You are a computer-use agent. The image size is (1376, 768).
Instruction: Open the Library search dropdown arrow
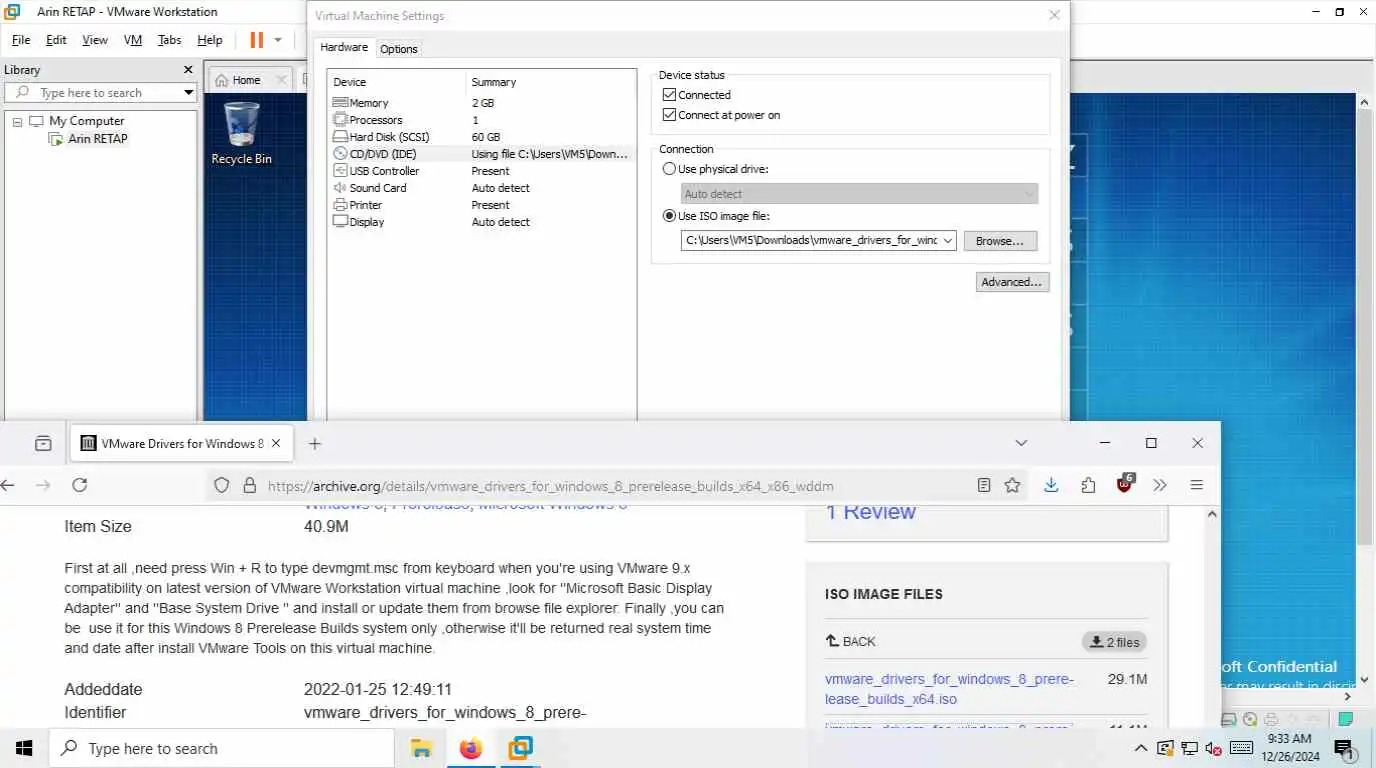coord(188,92)
